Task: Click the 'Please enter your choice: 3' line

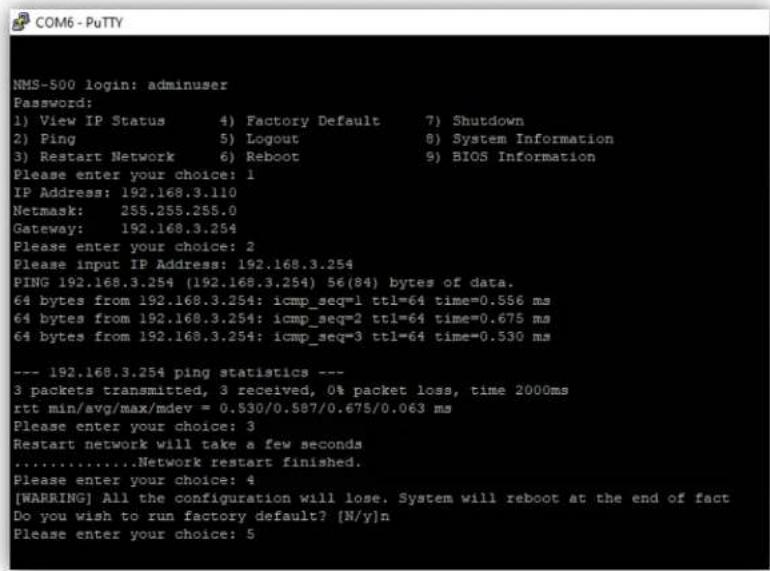Action: click(x=134, y=426)
